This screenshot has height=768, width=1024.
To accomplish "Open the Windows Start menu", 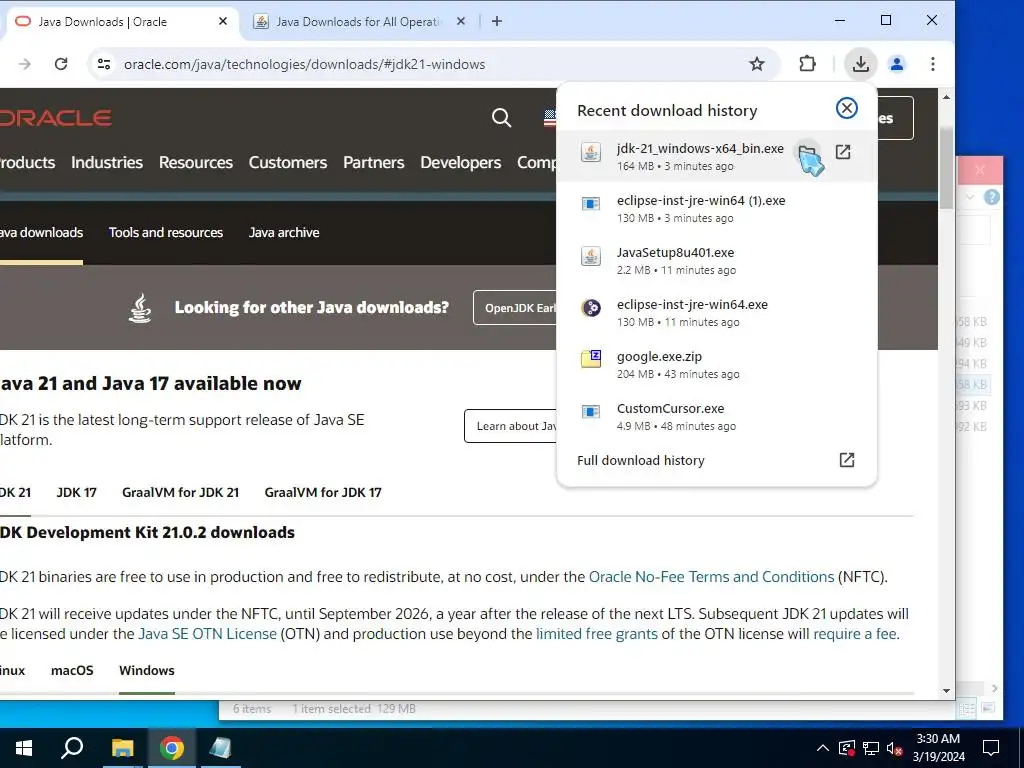I will coord(24,748).
